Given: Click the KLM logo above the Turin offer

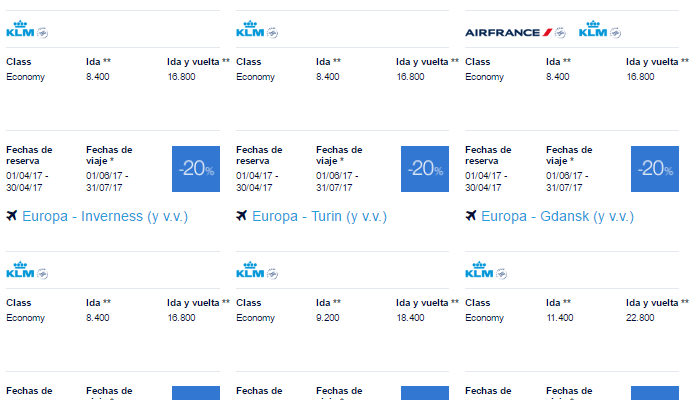Looking at the screenshot, I should [250, 29].
